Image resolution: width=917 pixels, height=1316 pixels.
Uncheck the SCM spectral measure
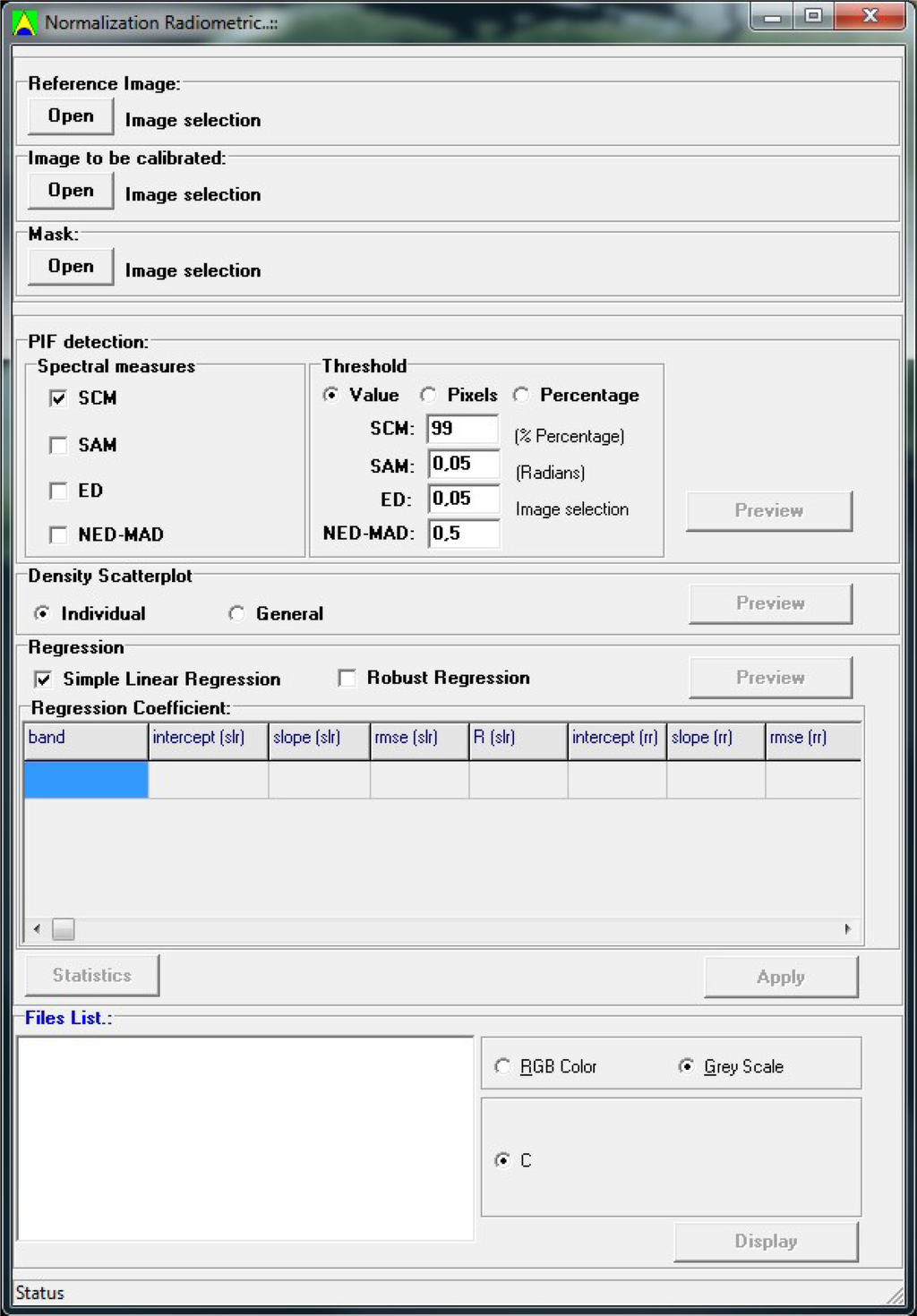[x=59, y=398]
